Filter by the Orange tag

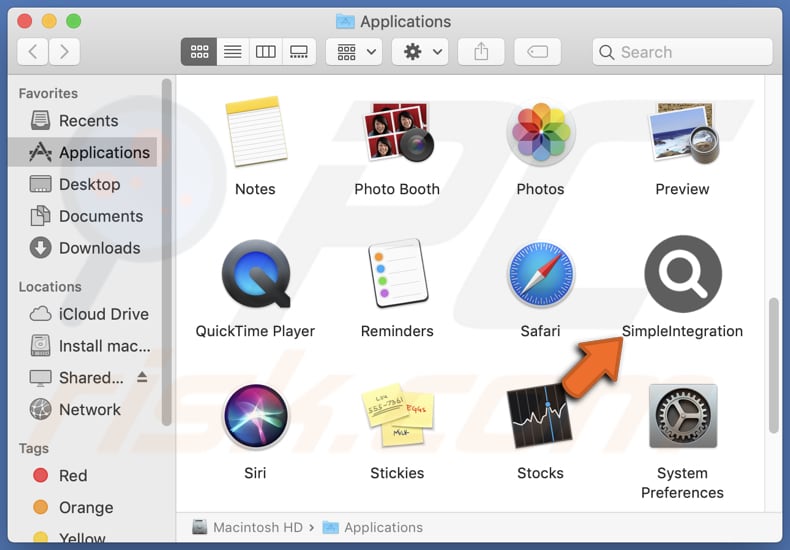click(x=83, y=507)
